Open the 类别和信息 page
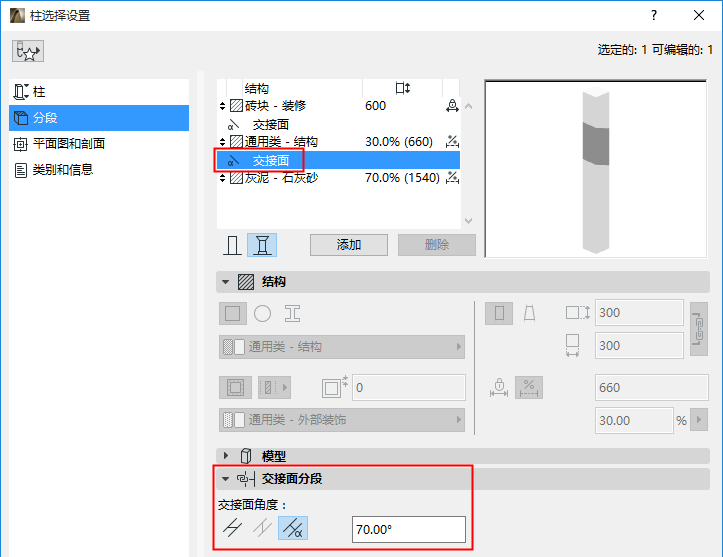723x557 pixels. [99, 170]
